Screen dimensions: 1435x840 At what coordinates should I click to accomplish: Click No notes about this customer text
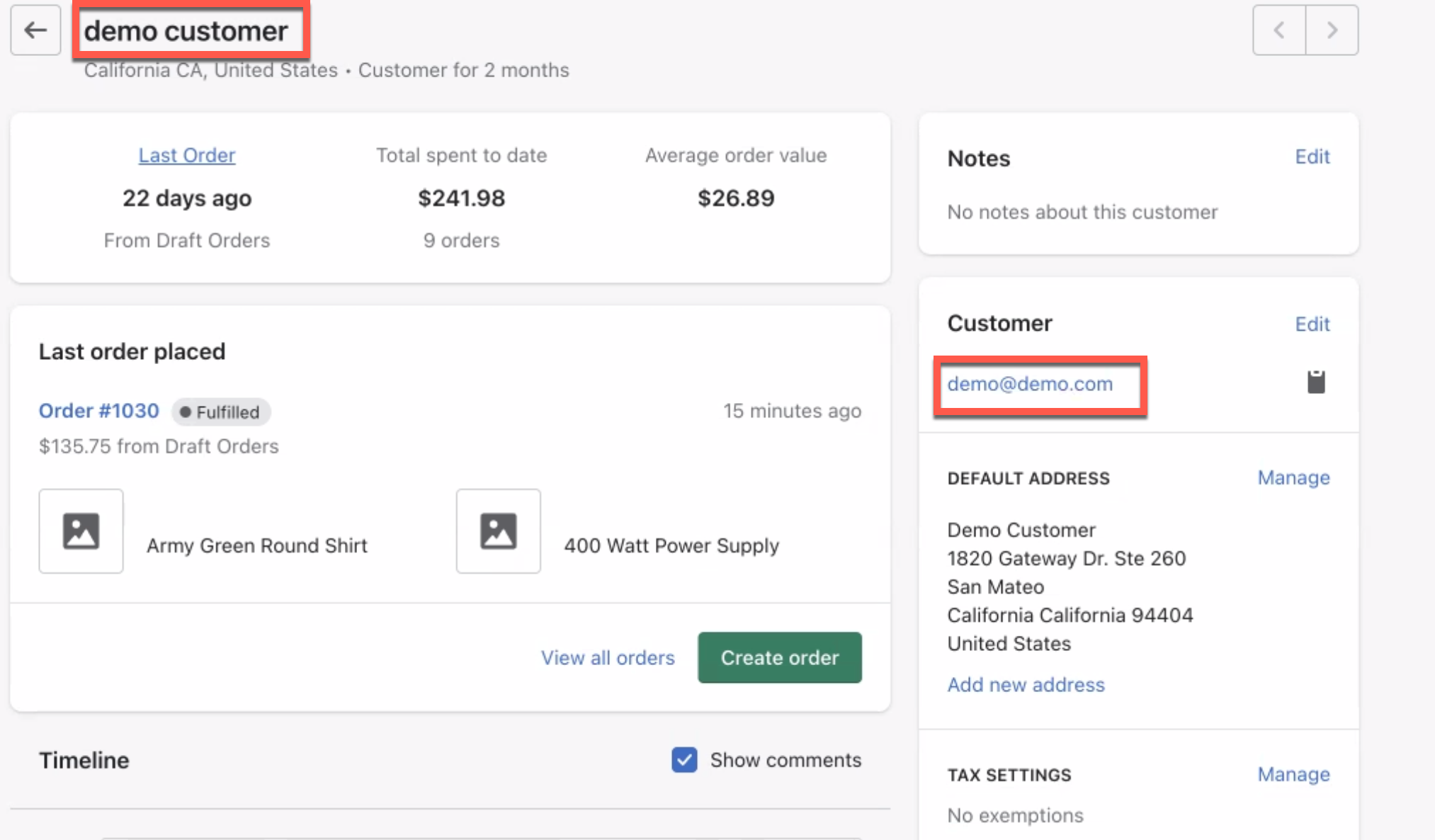coord(1082,212)
